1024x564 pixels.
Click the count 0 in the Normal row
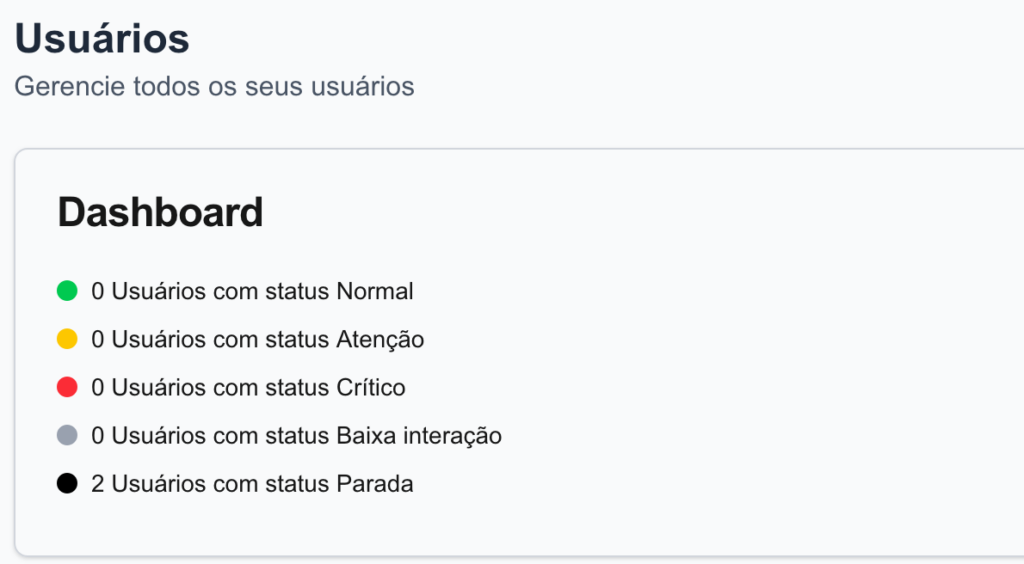[x=98, y=292]
